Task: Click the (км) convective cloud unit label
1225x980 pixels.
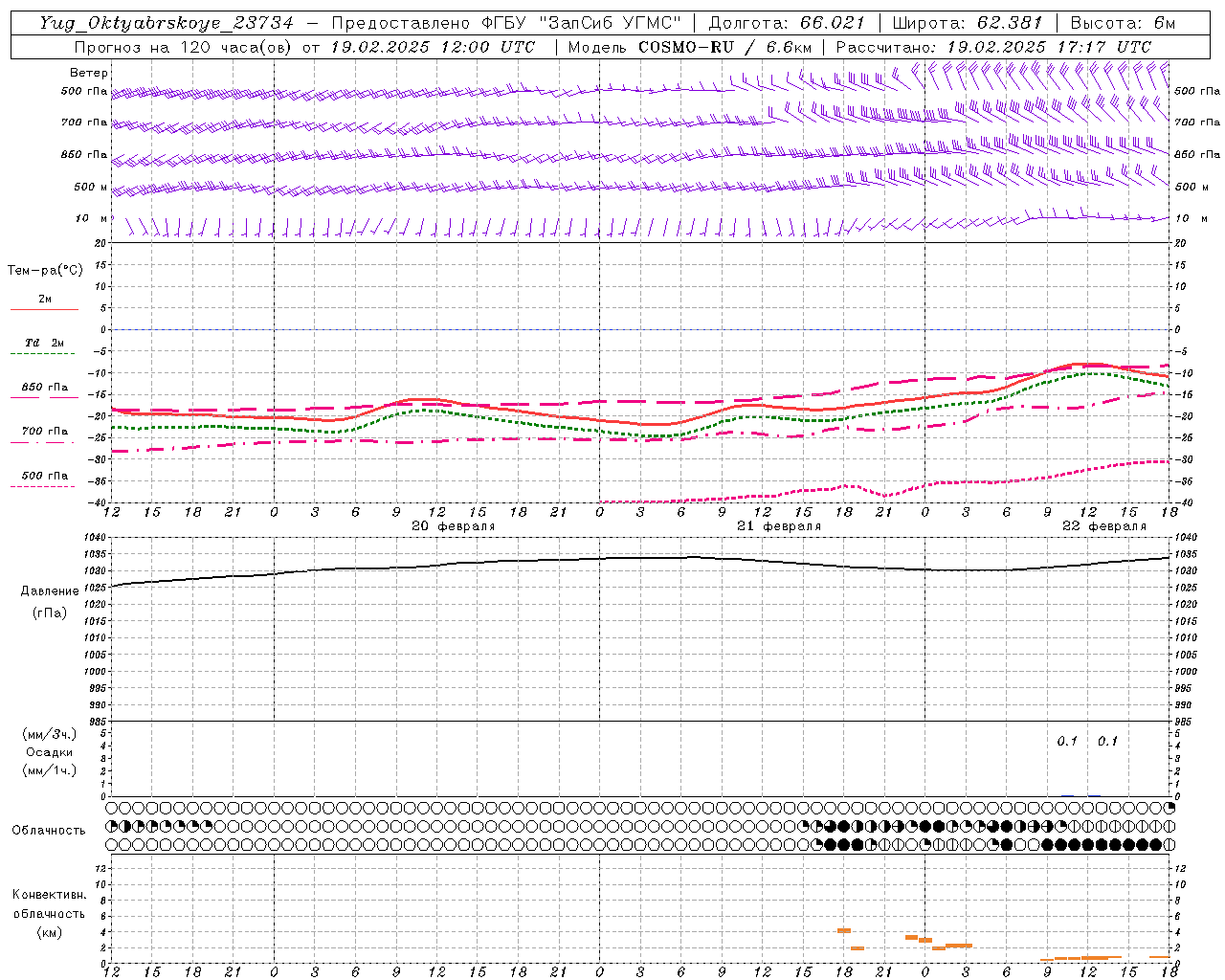Action: click(50, 932)
